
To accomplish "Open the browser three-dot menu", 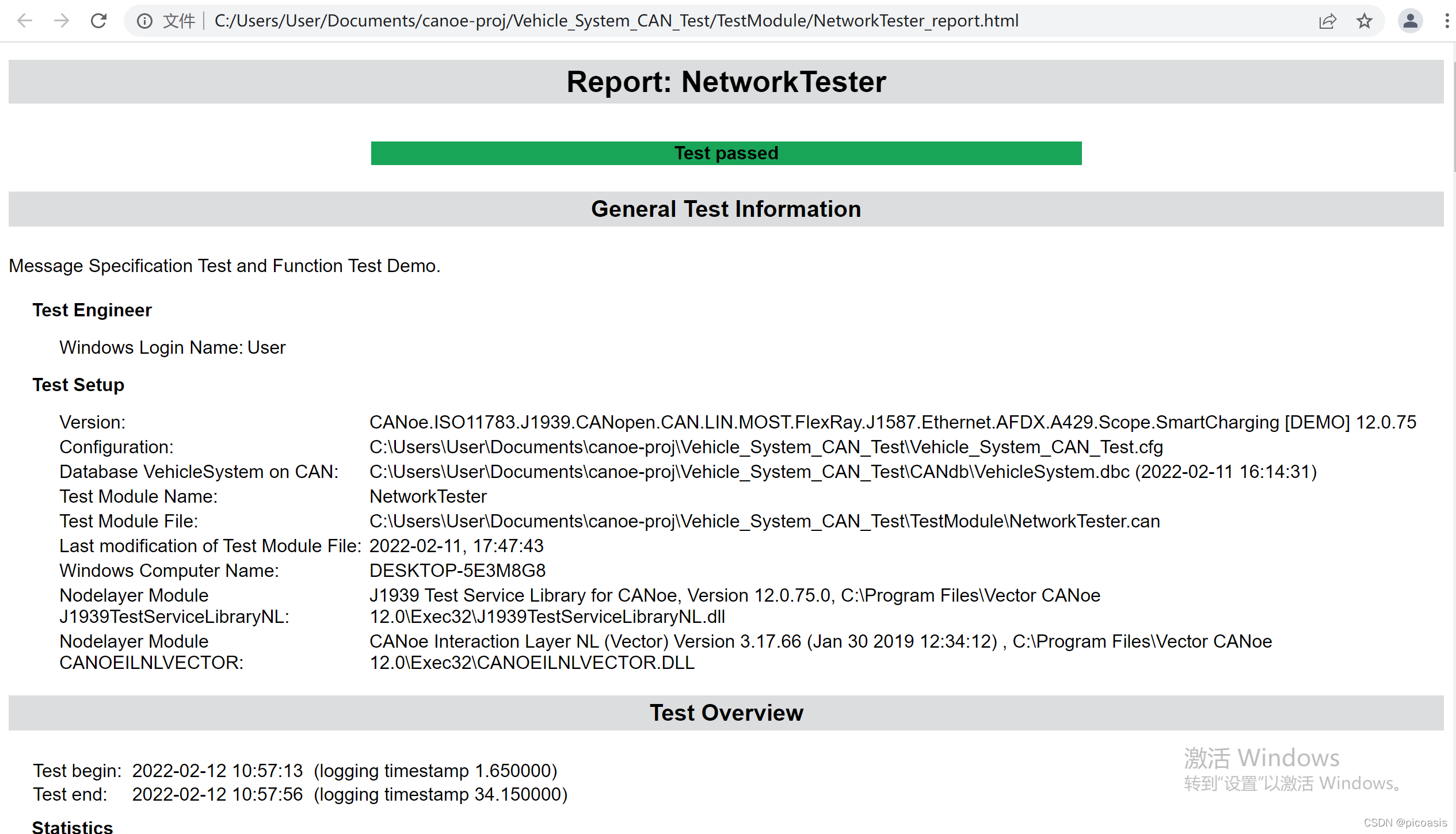I will point(1447,21).
